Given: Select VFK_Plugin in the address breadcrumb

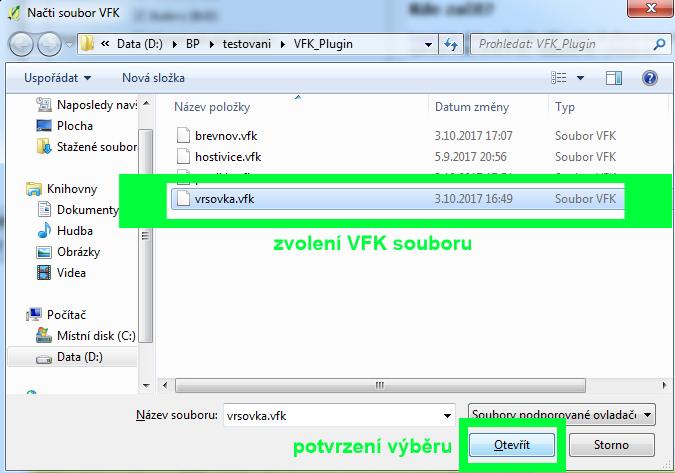Looking at the screenshot, I should 323,44.
